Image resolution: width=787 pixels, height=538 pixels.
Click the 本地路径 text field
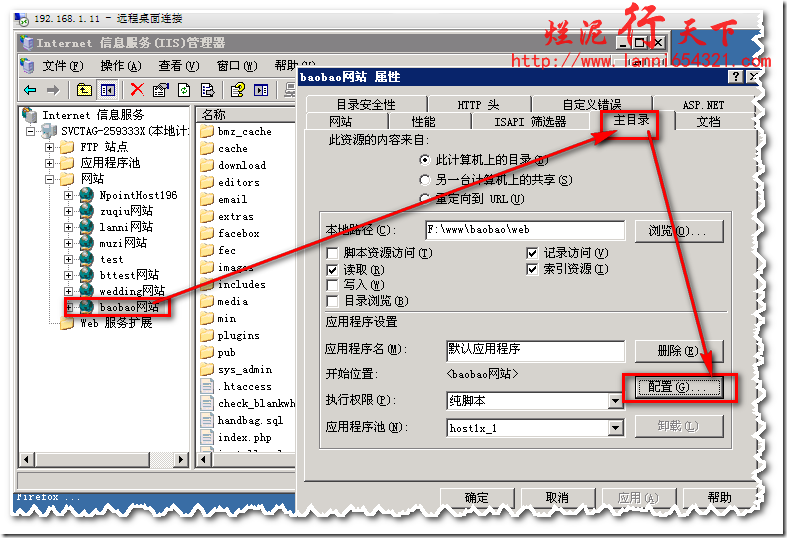524,230
